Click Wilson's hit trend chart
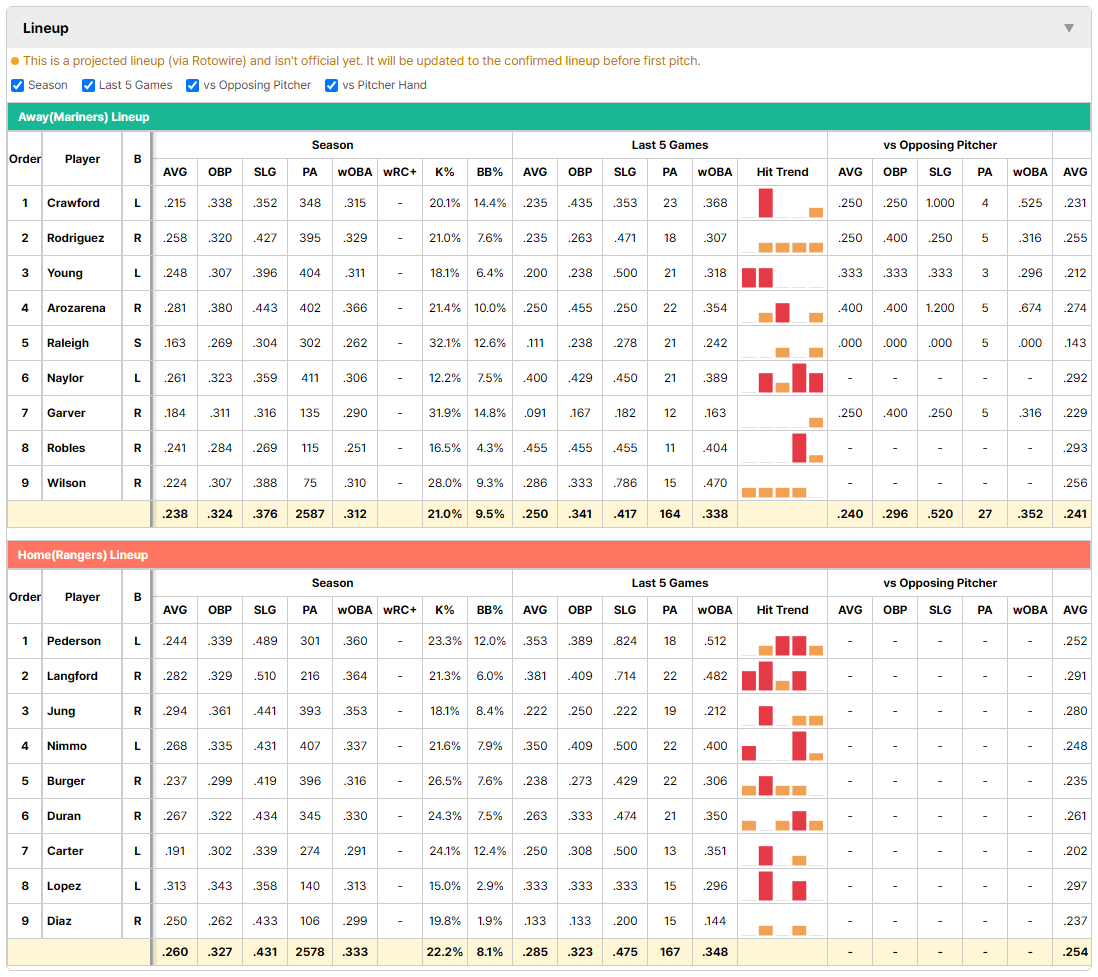The image size is (1098, 977). point(782,483)
